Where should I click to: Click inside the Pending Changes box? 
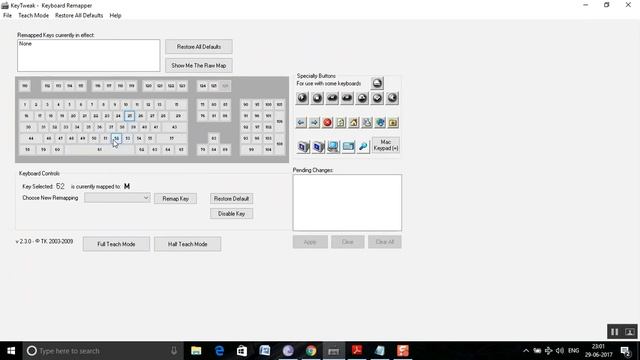click(x=347, y=202)
